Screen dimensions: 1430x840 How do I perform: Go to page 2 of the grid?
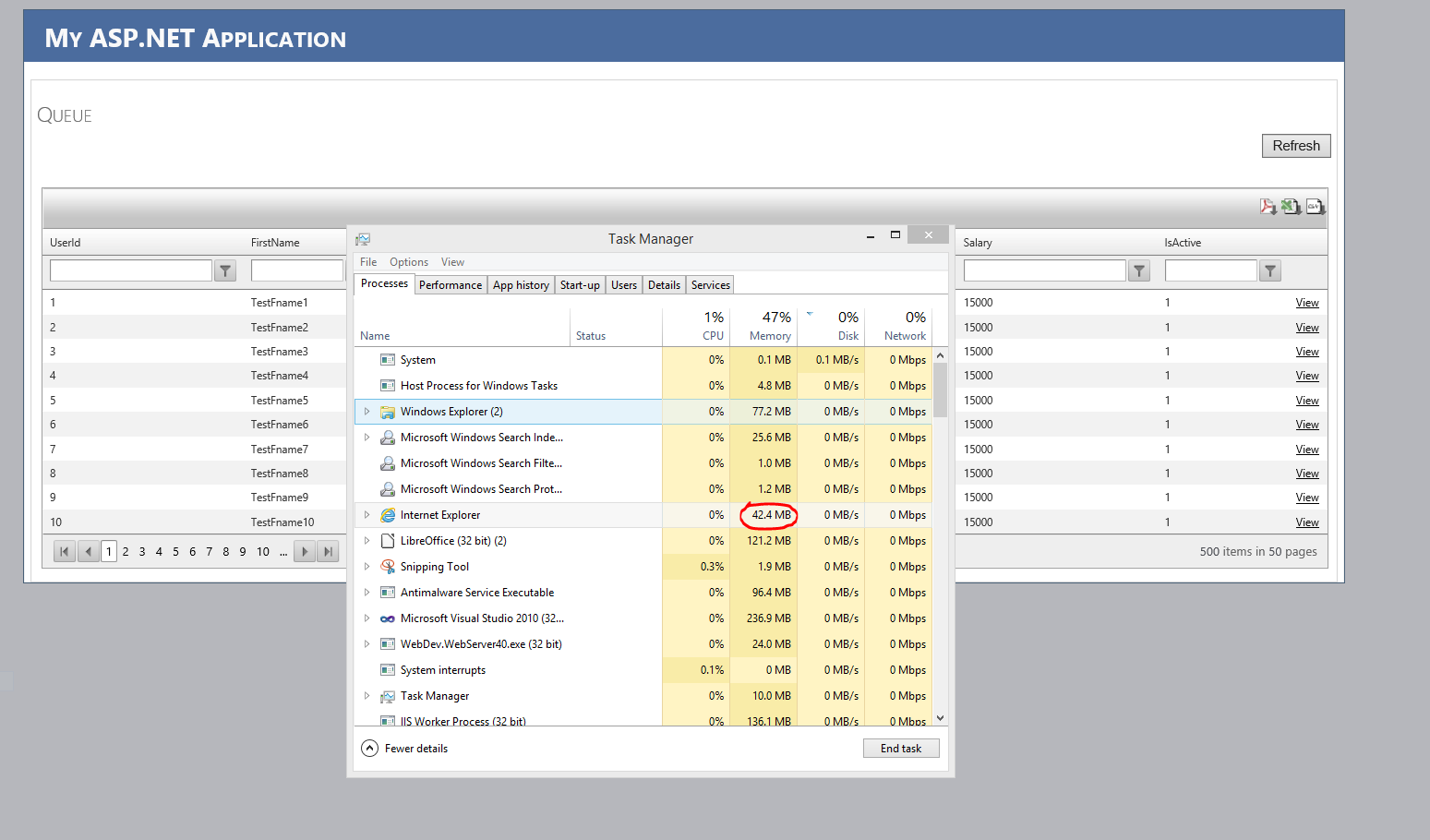(x=126, y=552)
